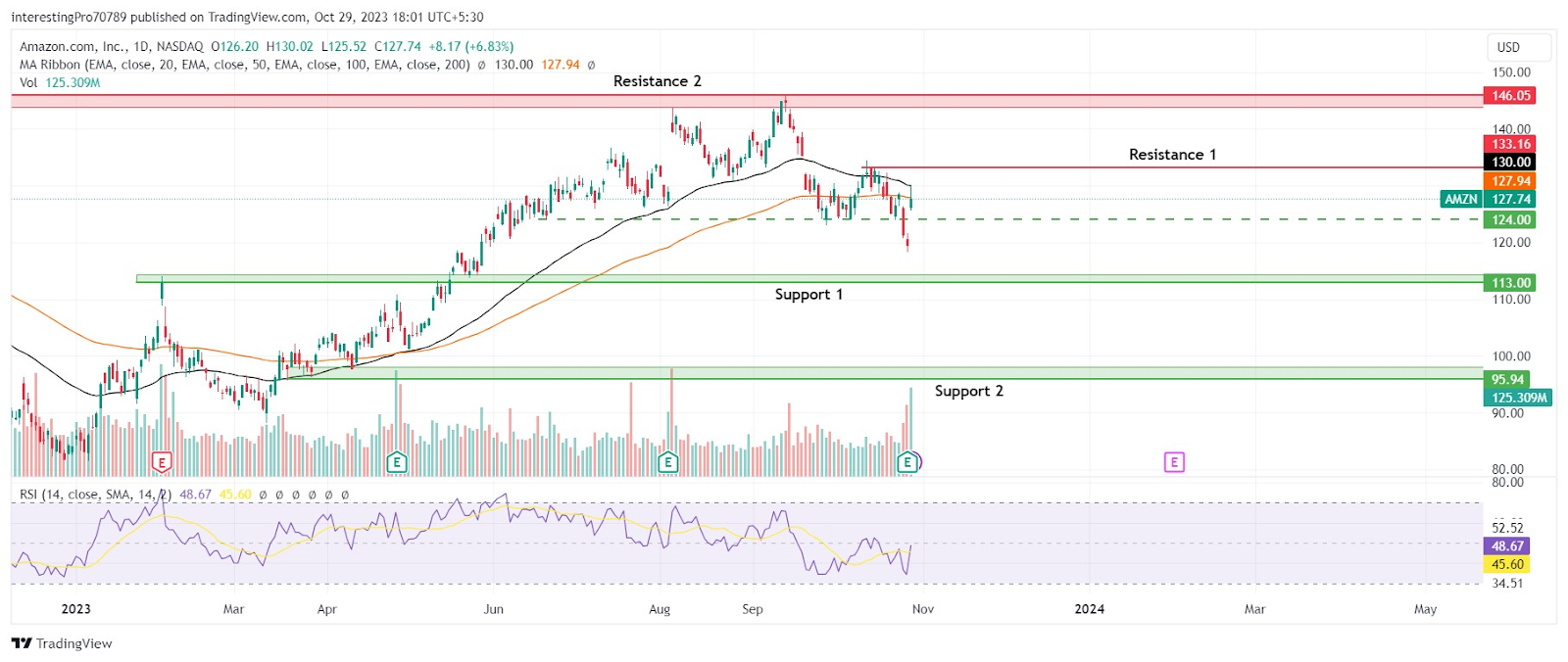Click the orange 127.94 MA Ribbon legend value
1568x662 pixels.
pos(561,65)
